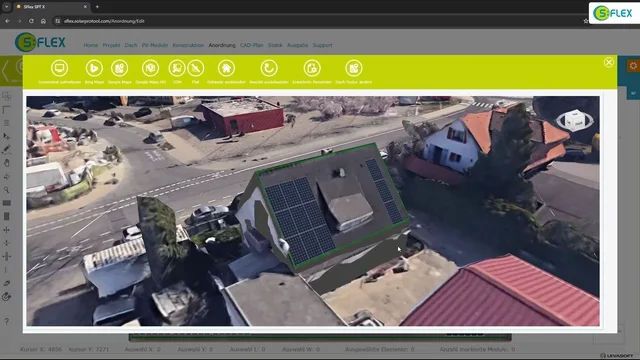Click the Dach-Textur ändern icon

pos(353,68)
